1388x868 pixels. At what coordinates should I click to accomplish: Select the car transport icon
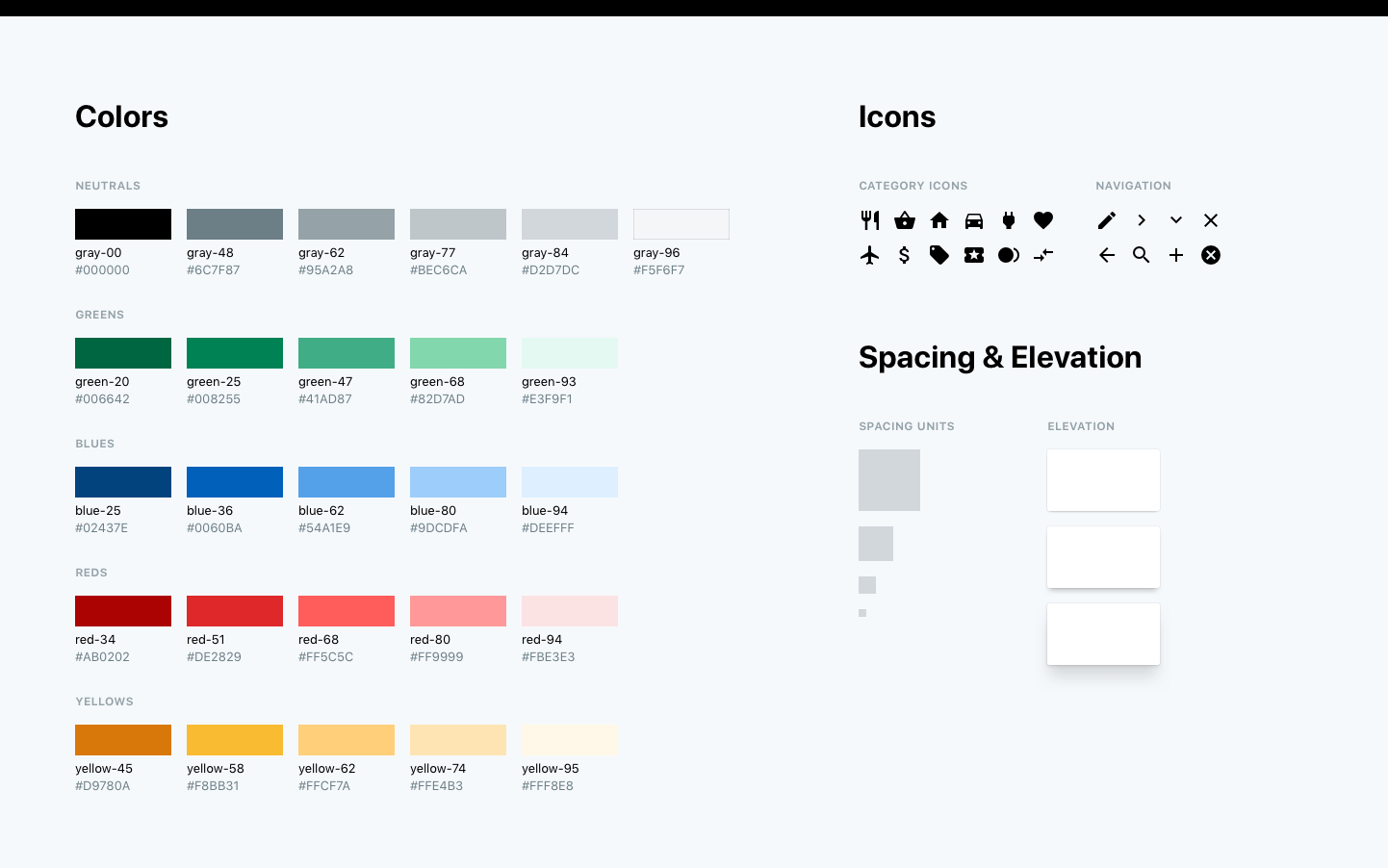click(974, 220)
